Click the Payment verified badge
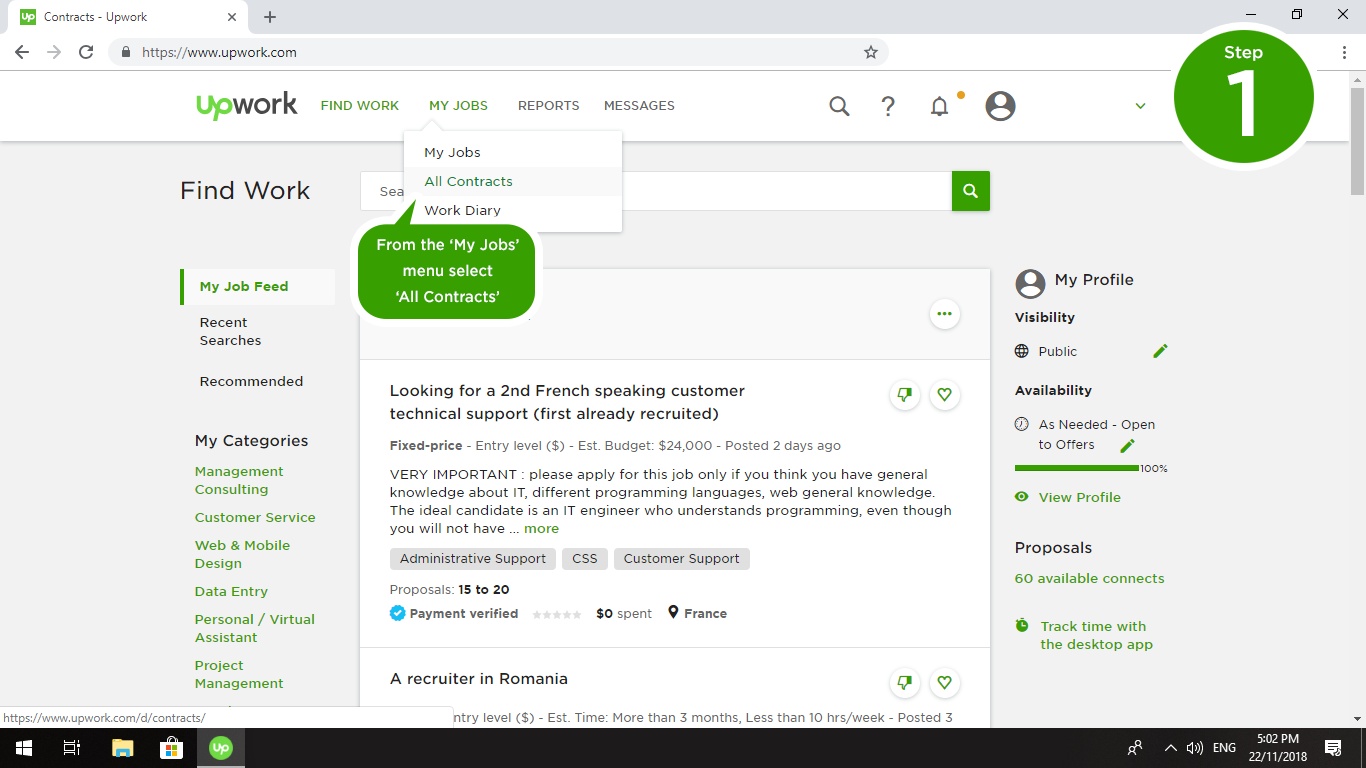Screen dimensions: 1366x768 tap(454, 613)
